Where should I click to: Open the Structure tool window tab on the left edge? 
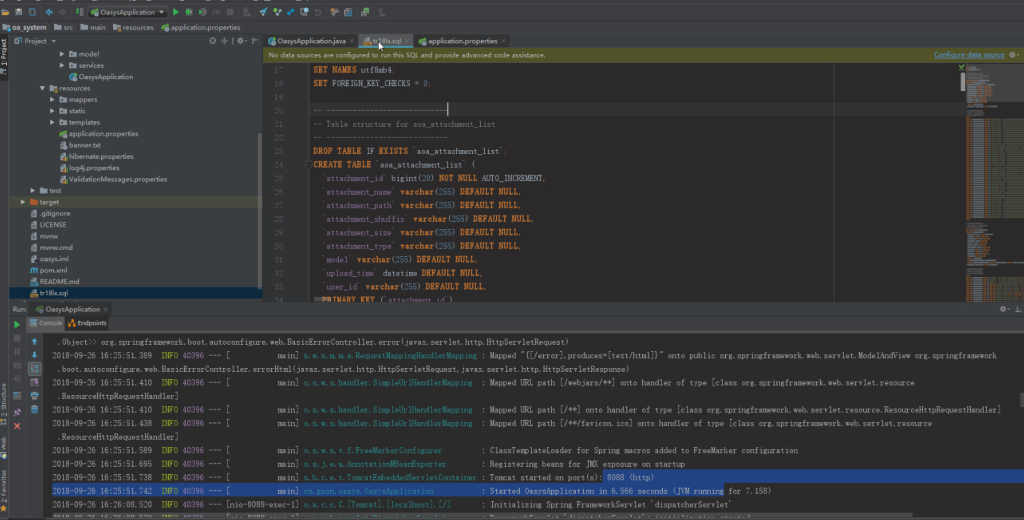pos(4,404)
